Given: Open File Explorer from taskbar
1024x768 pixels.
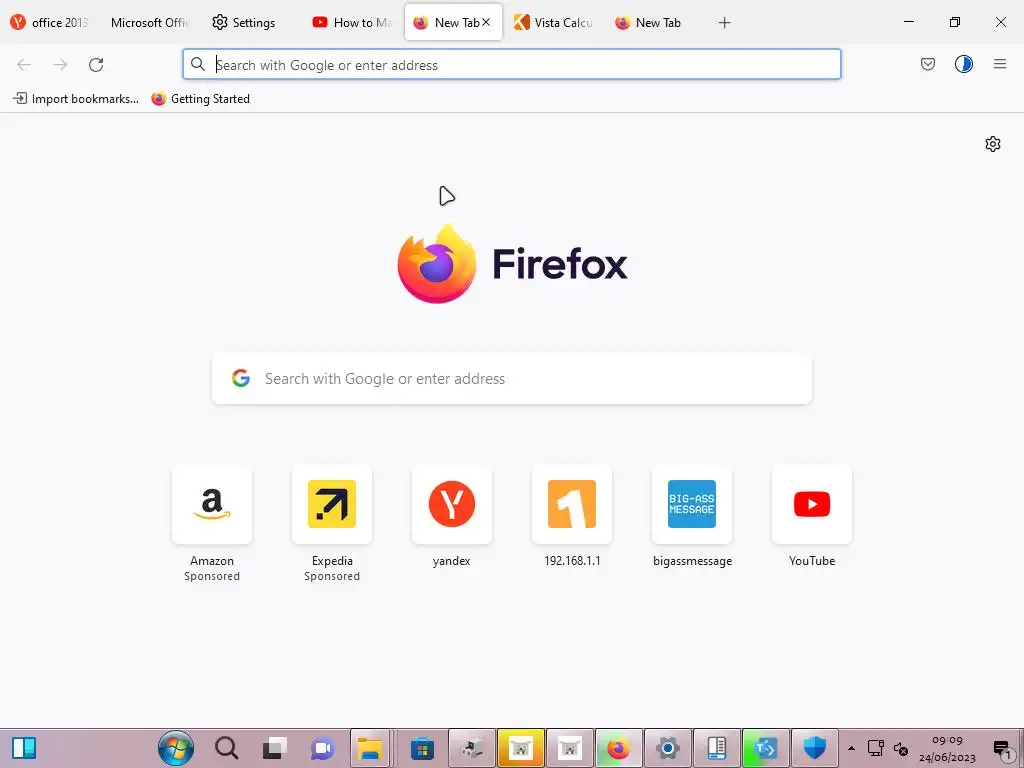Looking at the screenshot, I should click(x=370, y=748).
